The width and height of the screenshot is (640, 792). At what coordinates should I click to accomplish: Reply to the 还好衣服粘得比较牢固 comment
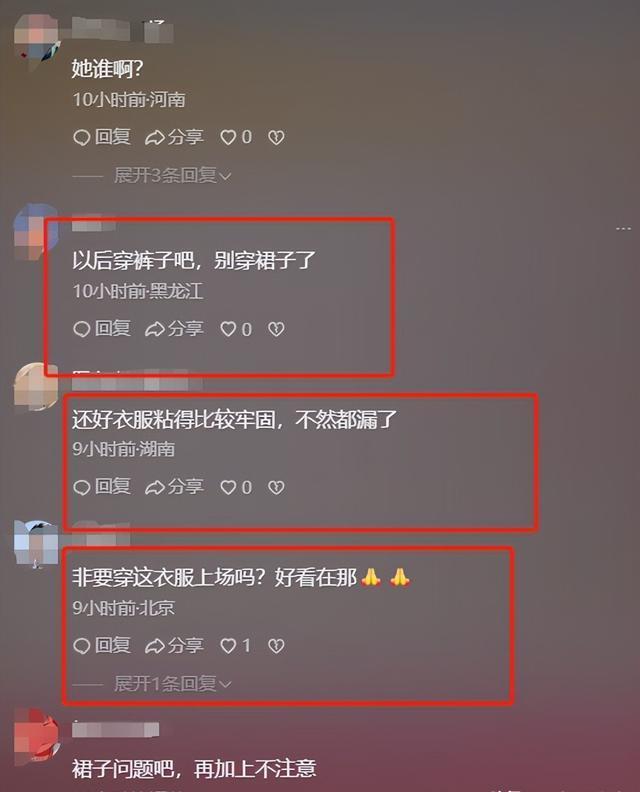tap(102, 487)
